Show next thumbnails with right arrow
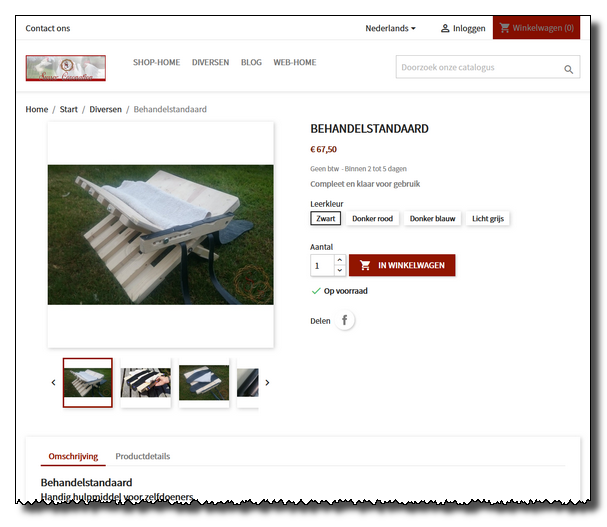Screen dimensions: 607x527 pyautogui.click(x=267, y=383)
